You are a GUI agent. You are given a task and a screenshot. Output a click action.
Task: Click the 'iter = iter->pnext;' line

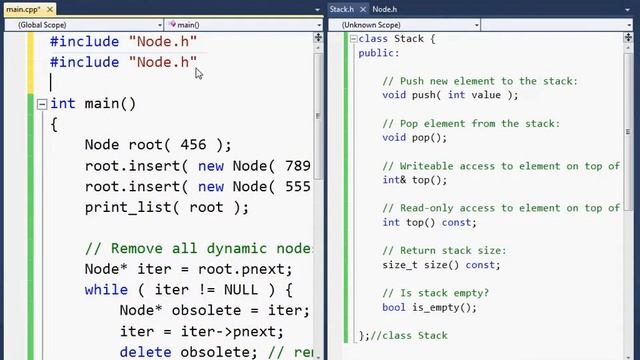(202, 331)
